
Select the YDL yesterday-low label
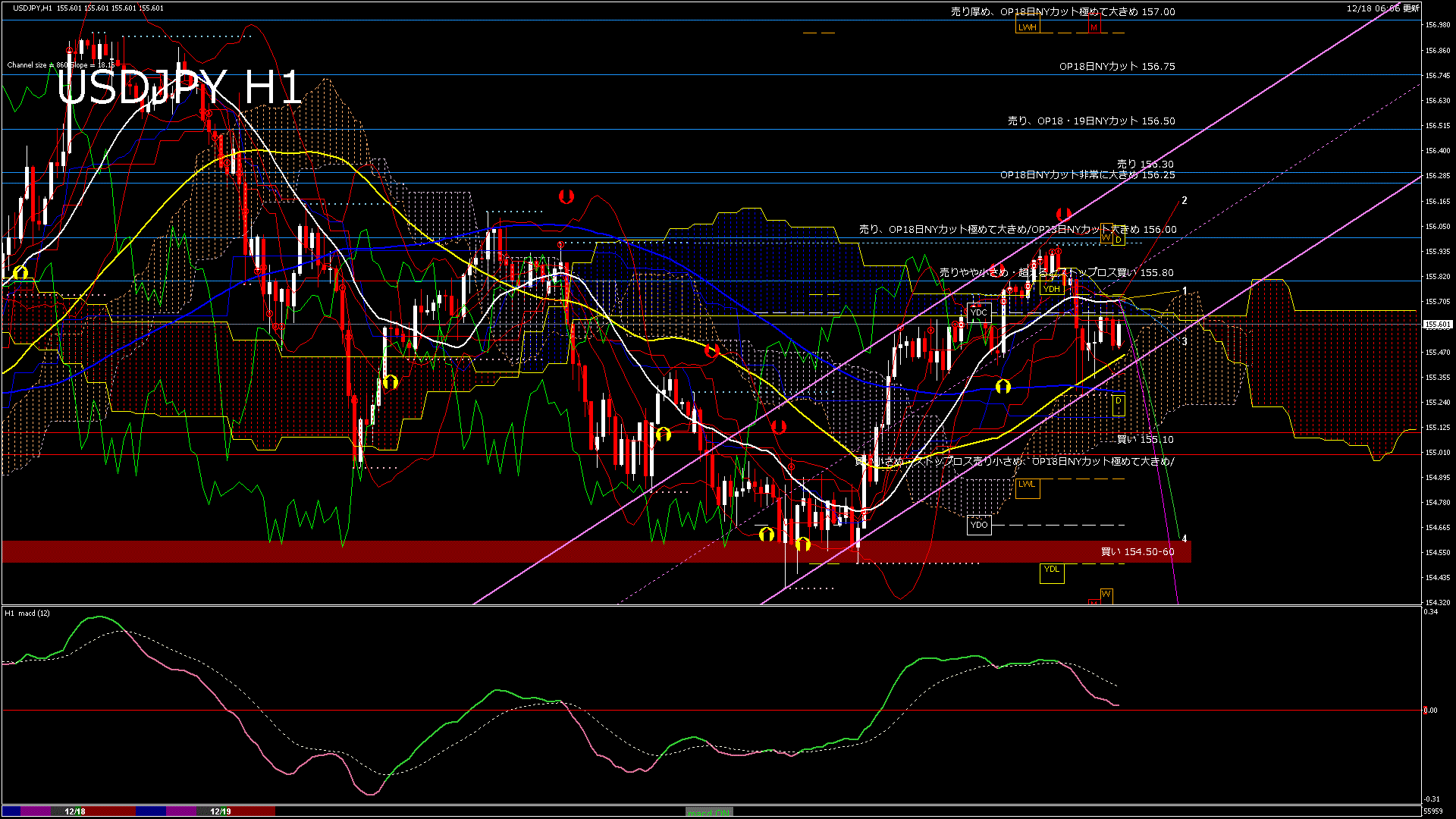(x=1051, y=570)
